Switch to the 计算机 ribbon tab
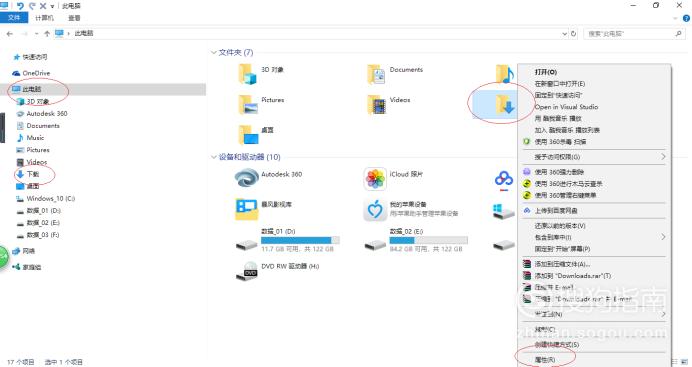Image resolution: width=692 pixels, height=367 pixels. pos(44,18)
